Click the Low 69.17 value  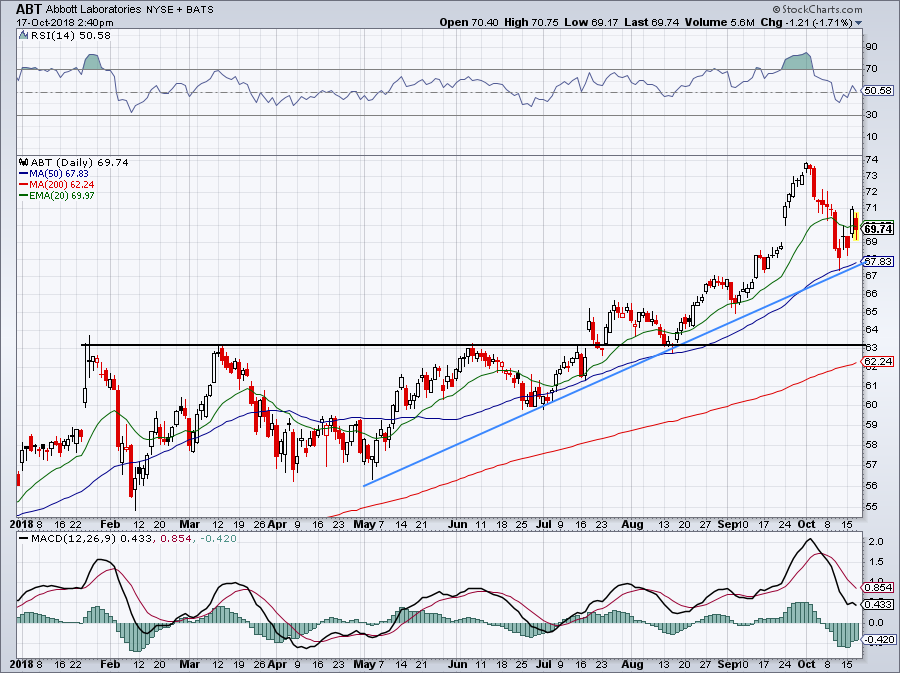click(x=591, y=22)
